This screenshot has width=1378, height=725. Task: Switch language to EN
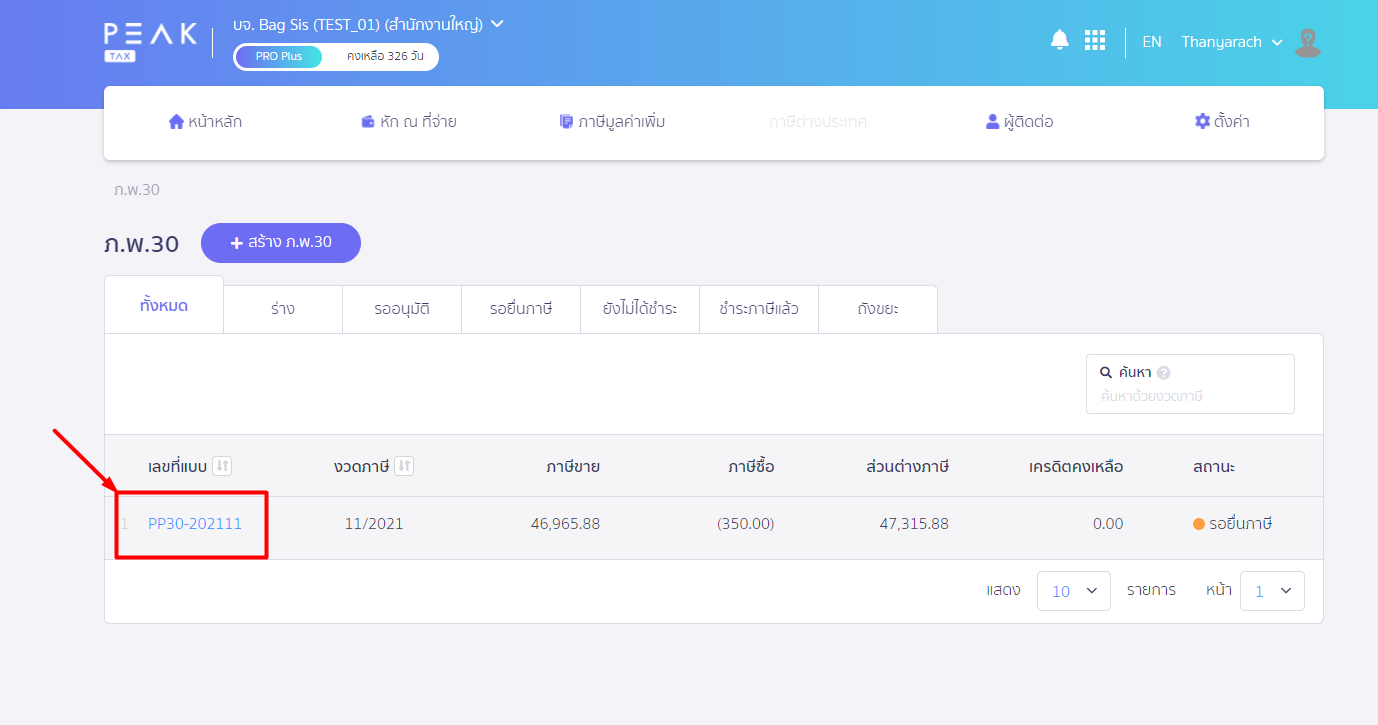point(1152,42)
